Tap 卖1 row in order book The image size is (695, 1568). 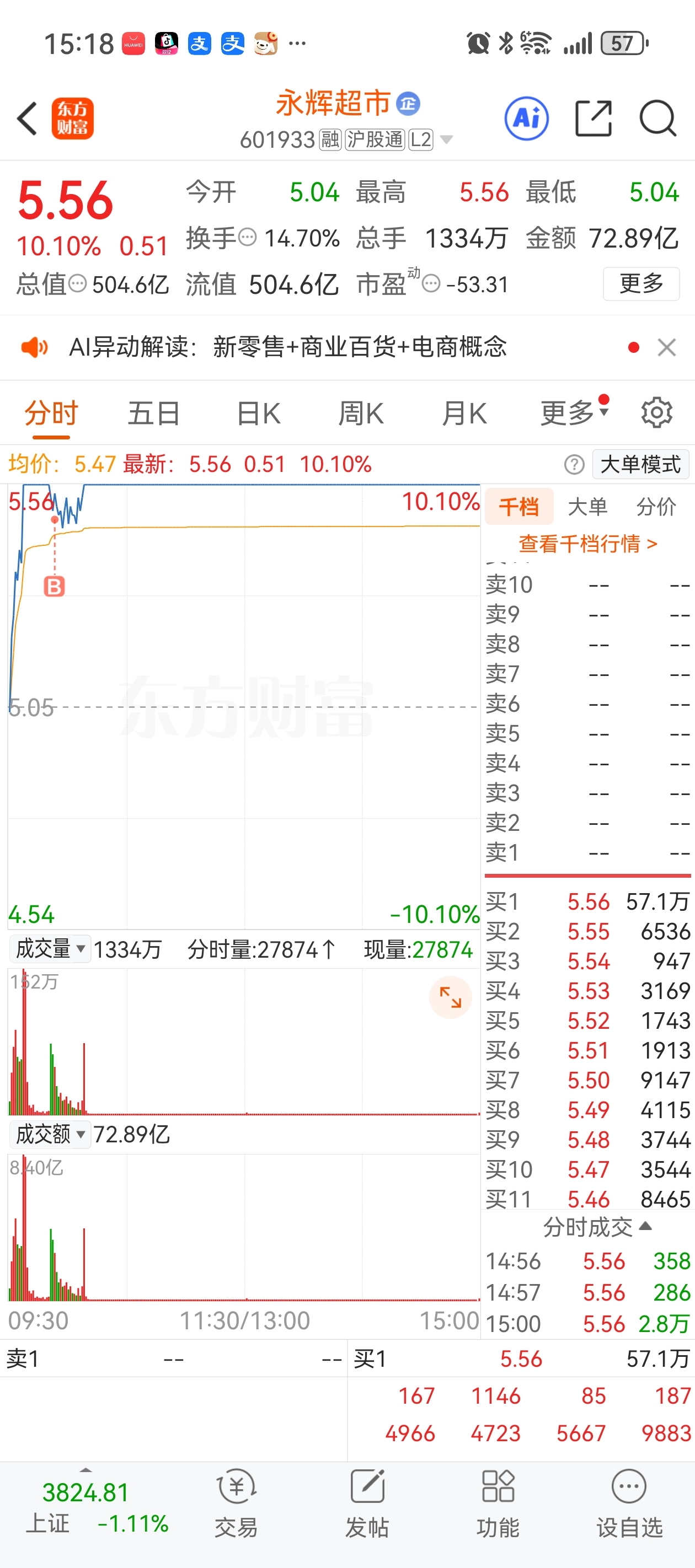pyautogui.click(x=587, y=852)
